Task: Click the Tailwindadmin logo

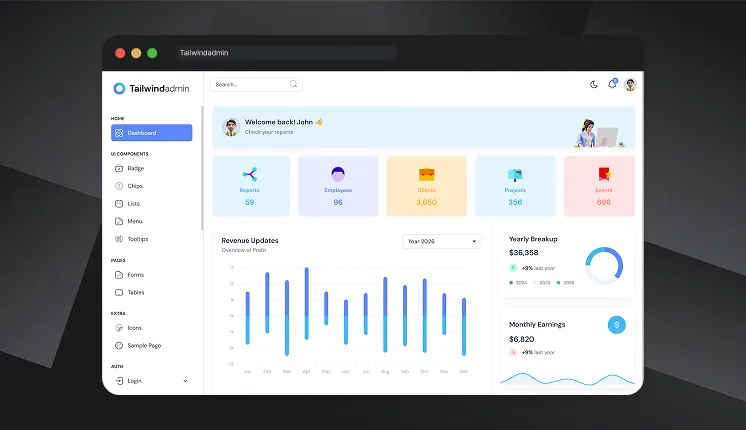Action: [152, 88]
